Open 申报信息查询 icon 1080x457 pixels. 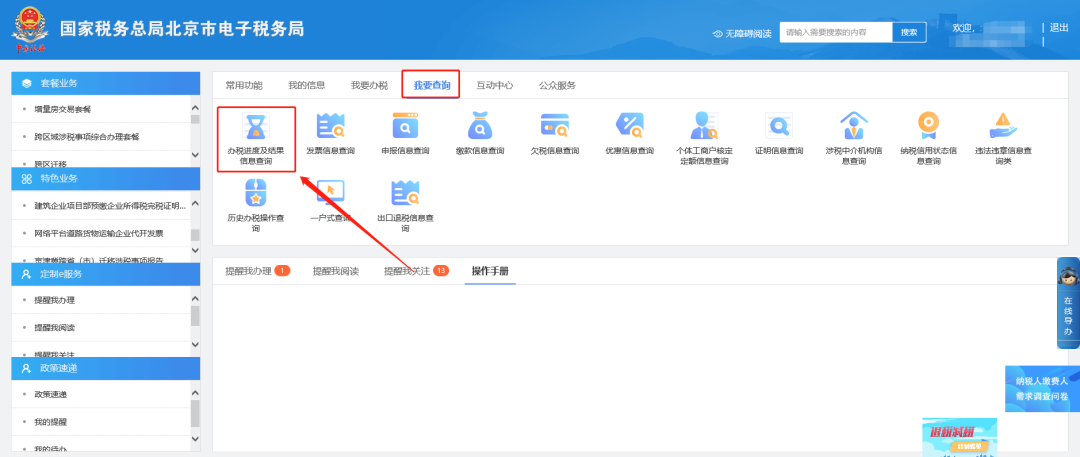tap(405, 125)
